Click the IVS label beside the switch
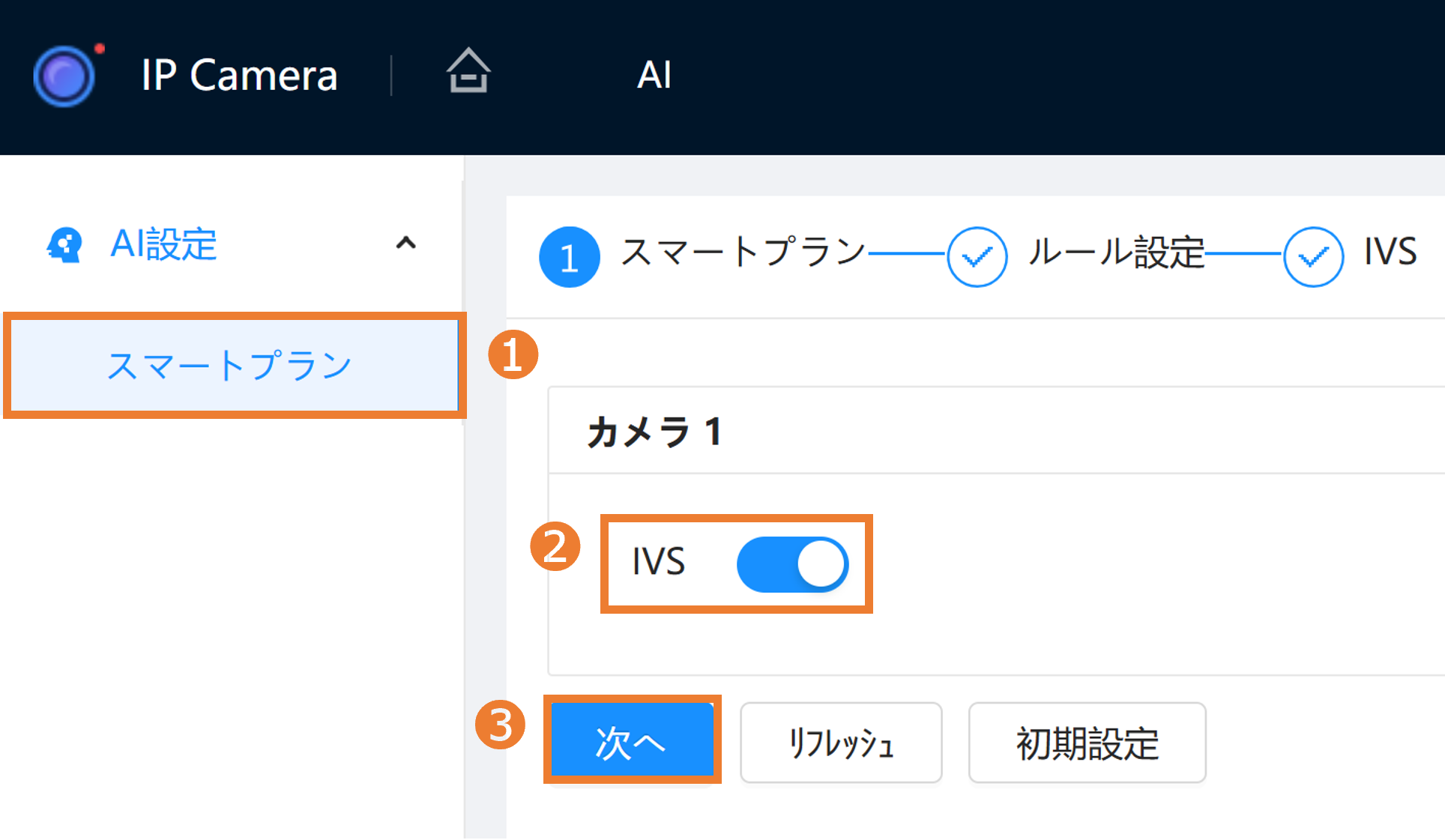Viewport: 1445px width, 840px height. (658, 562)
